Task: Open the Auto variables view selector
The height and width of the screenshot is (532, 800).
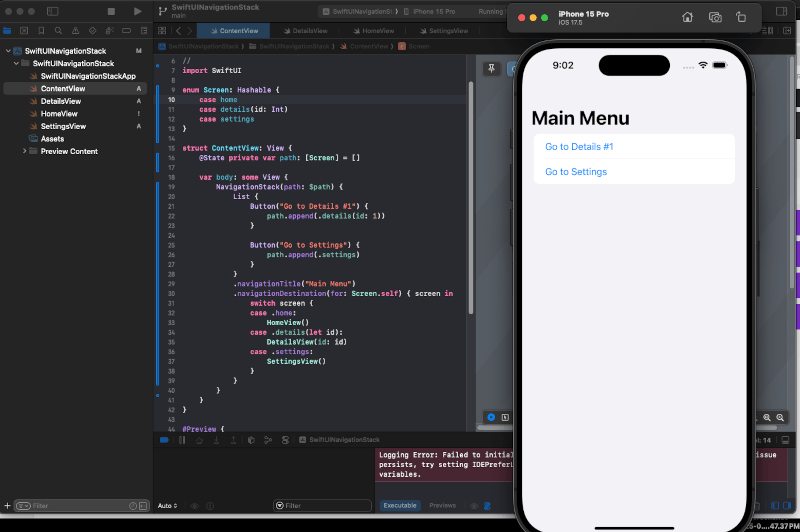Action: pos(167,505)
